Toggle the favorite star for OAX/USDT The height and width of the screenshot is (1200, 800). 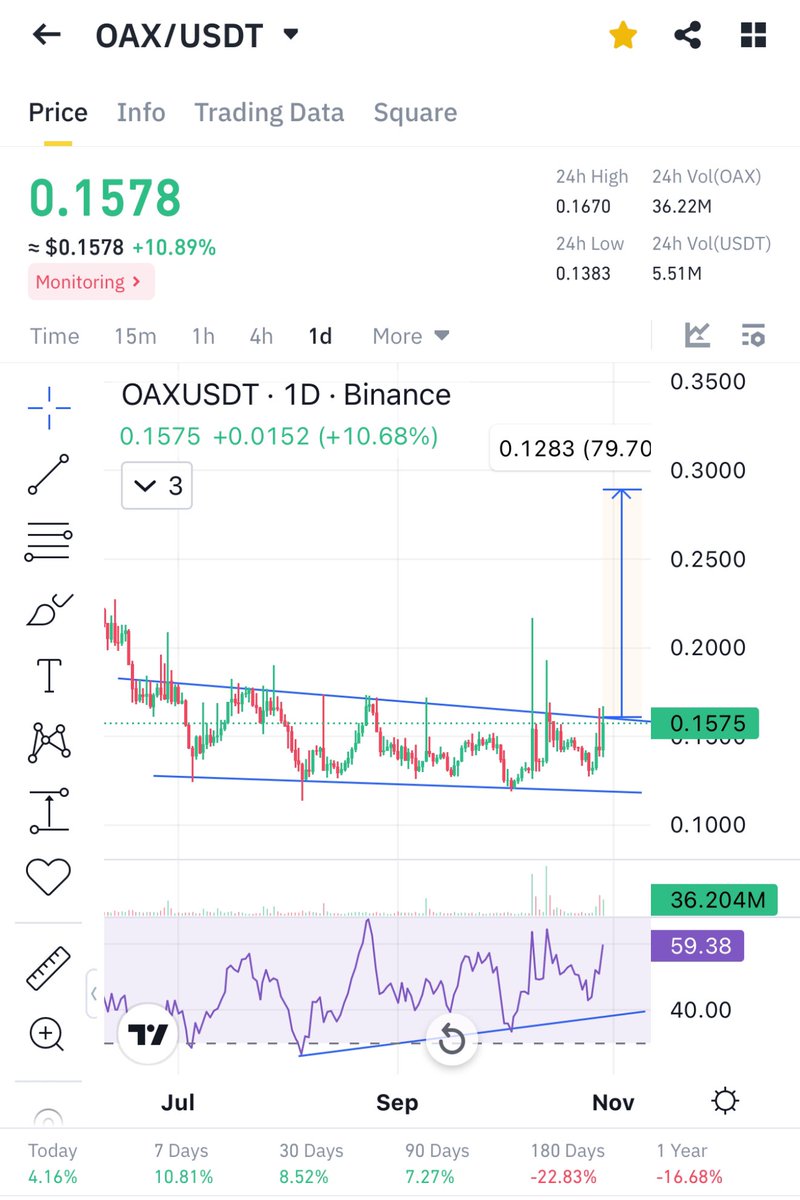pyautogui.click(x=622, y=34)
